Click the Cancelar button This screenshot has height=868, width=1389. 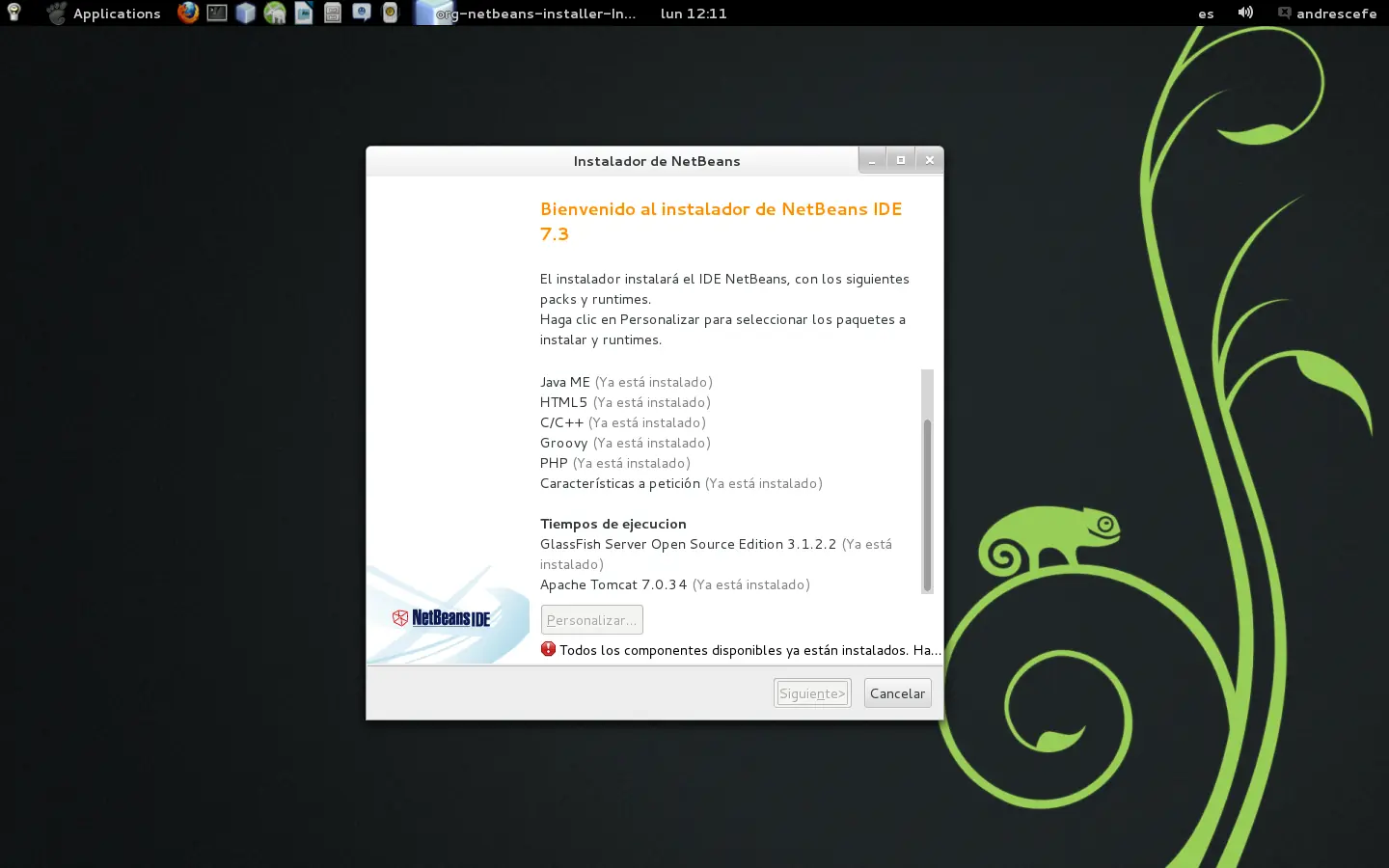point(897,693)
